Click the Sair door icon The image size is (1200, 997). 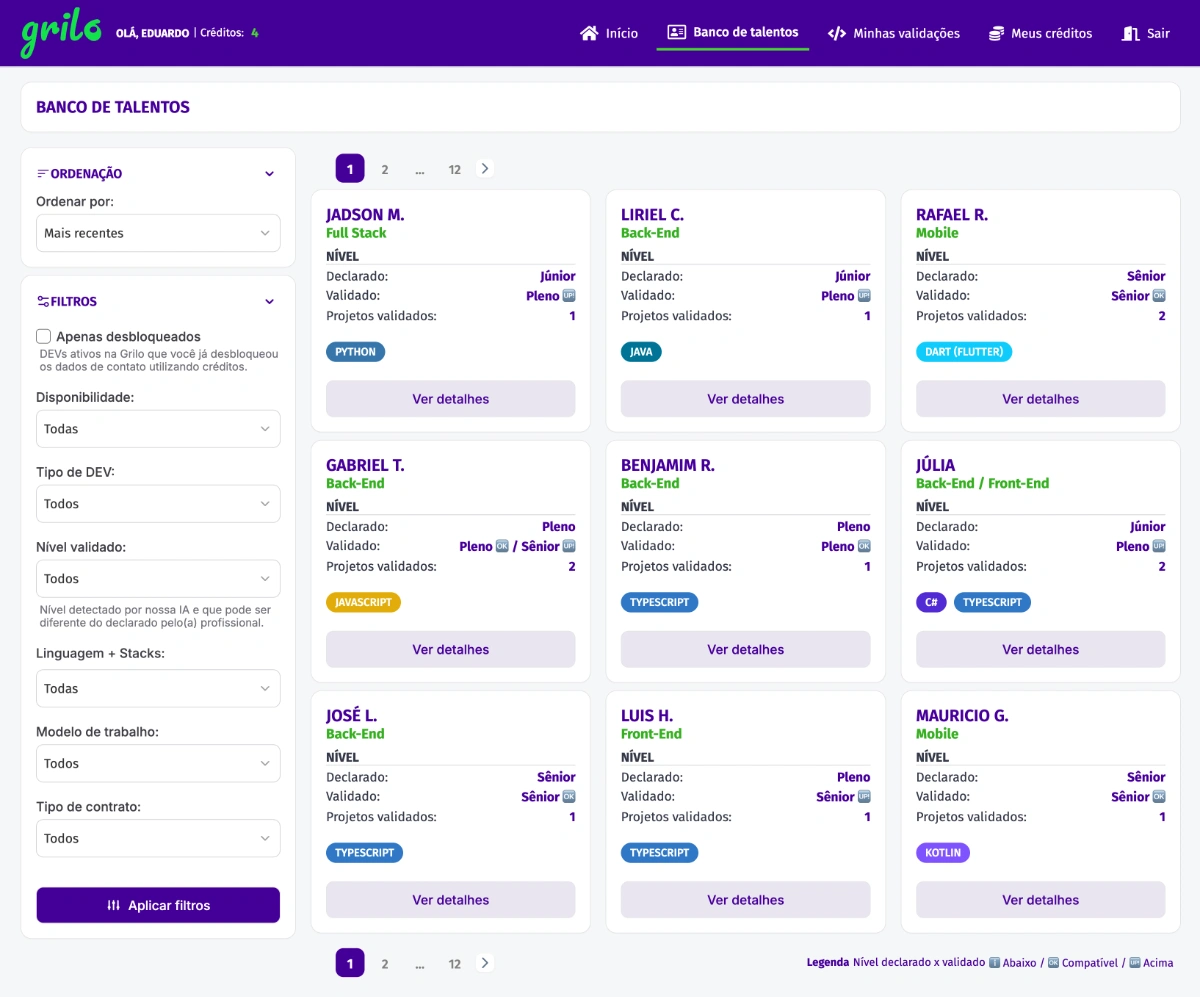coord(1131,33)
